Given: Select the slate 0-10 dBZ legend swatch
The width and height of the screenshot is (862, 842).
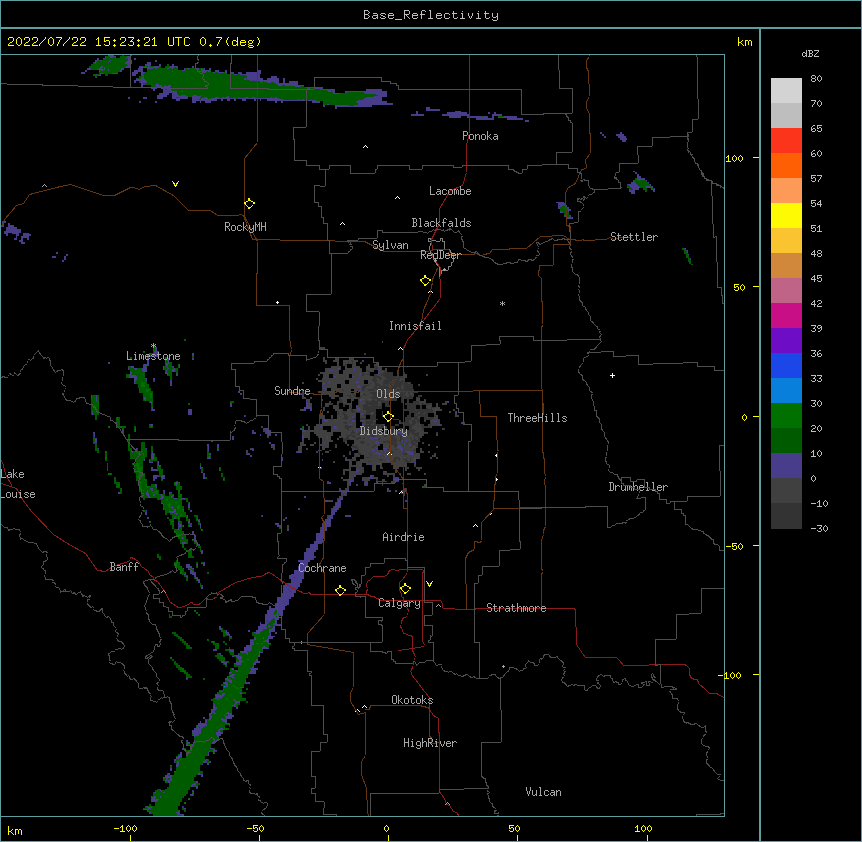Looking at the screenshot, I should (x=786, y=466).
